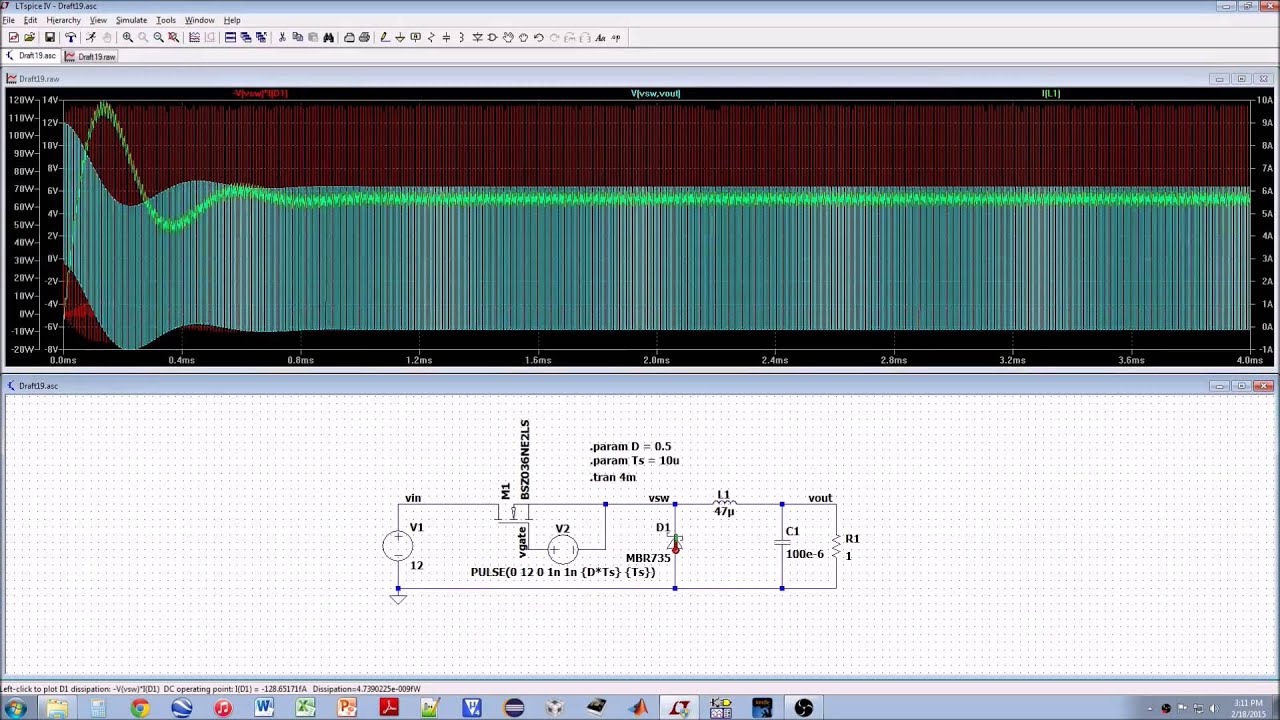Select the Ground symbol tool
Viewport: 1280px width, 720px height.
click(x=399, y=37)
